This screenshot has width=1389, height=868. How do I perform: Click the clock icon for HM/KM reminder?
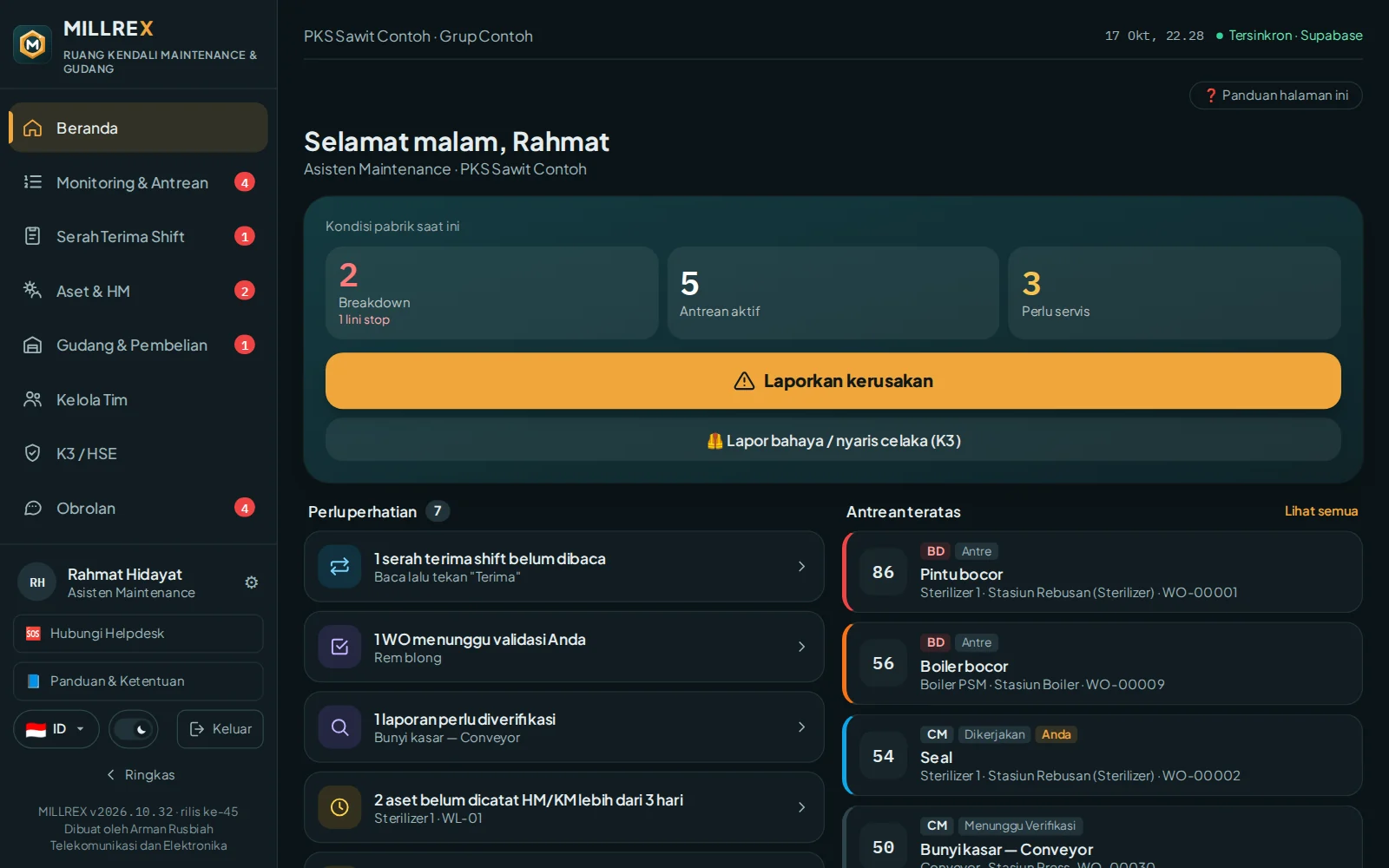pyautogui.click(x=339, y=807)
